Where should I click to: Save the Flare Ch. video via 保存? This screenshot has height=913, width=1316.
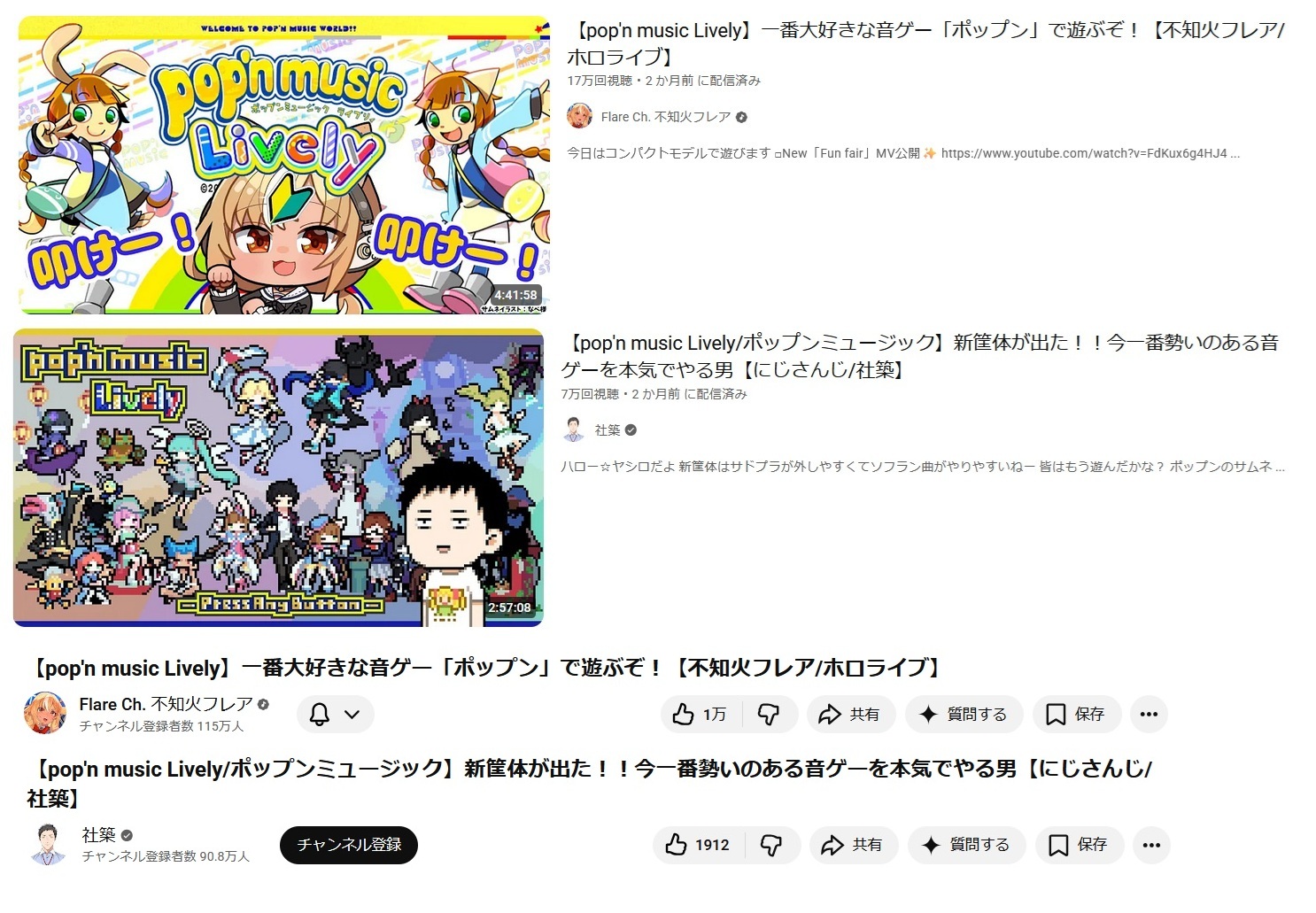[1077, 715]
